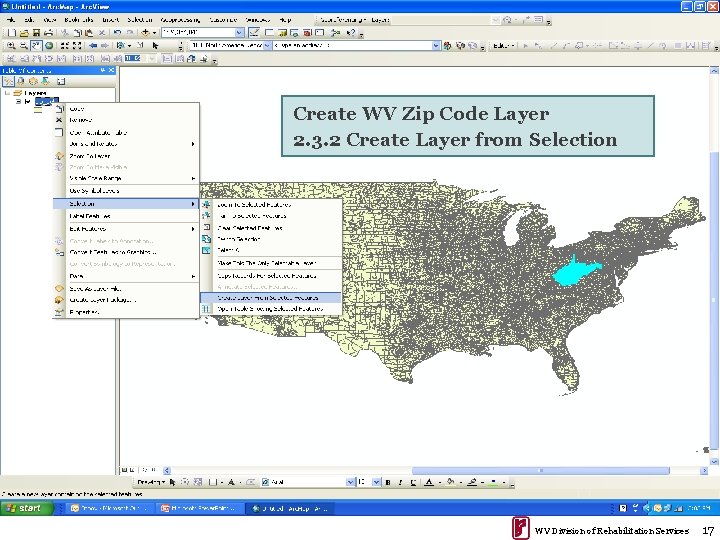Screen dimensions: 720x540
Task: Click the vertical map scrollbar thumb
Action: [714, 298]
